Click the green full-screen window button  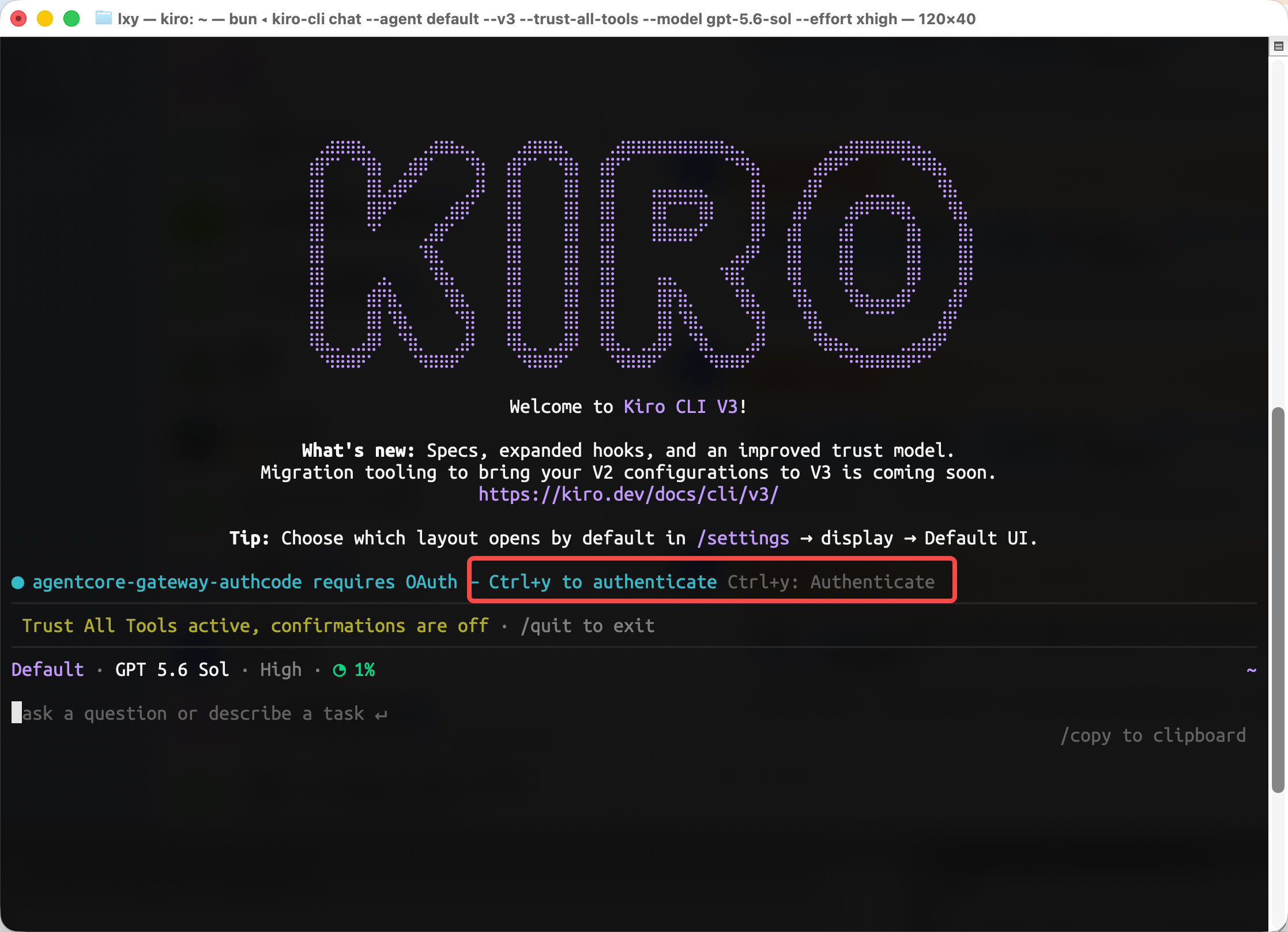pos(71,19)
